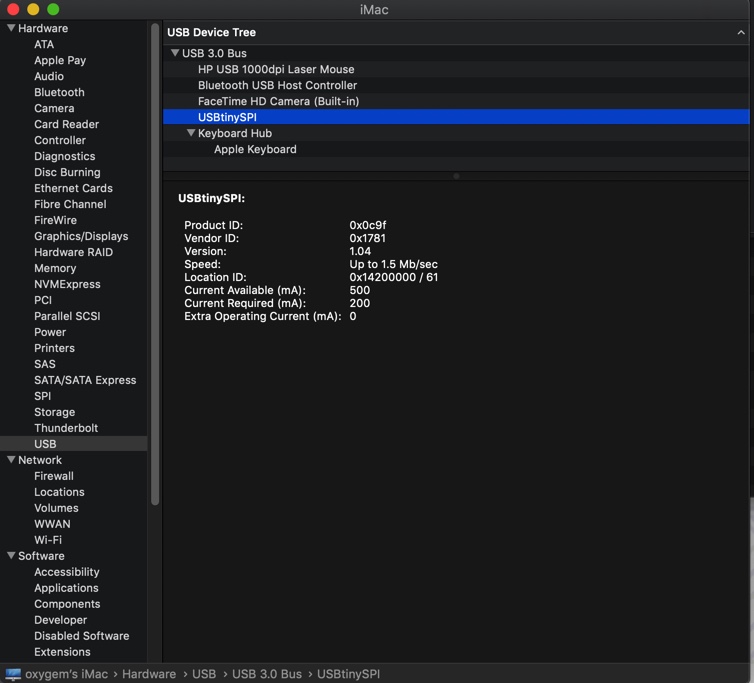The width and height of the screenshot is (754, 683).
Task: Select FaceTime HD Camera (Built-in) entry
Action: pos(278,101)
